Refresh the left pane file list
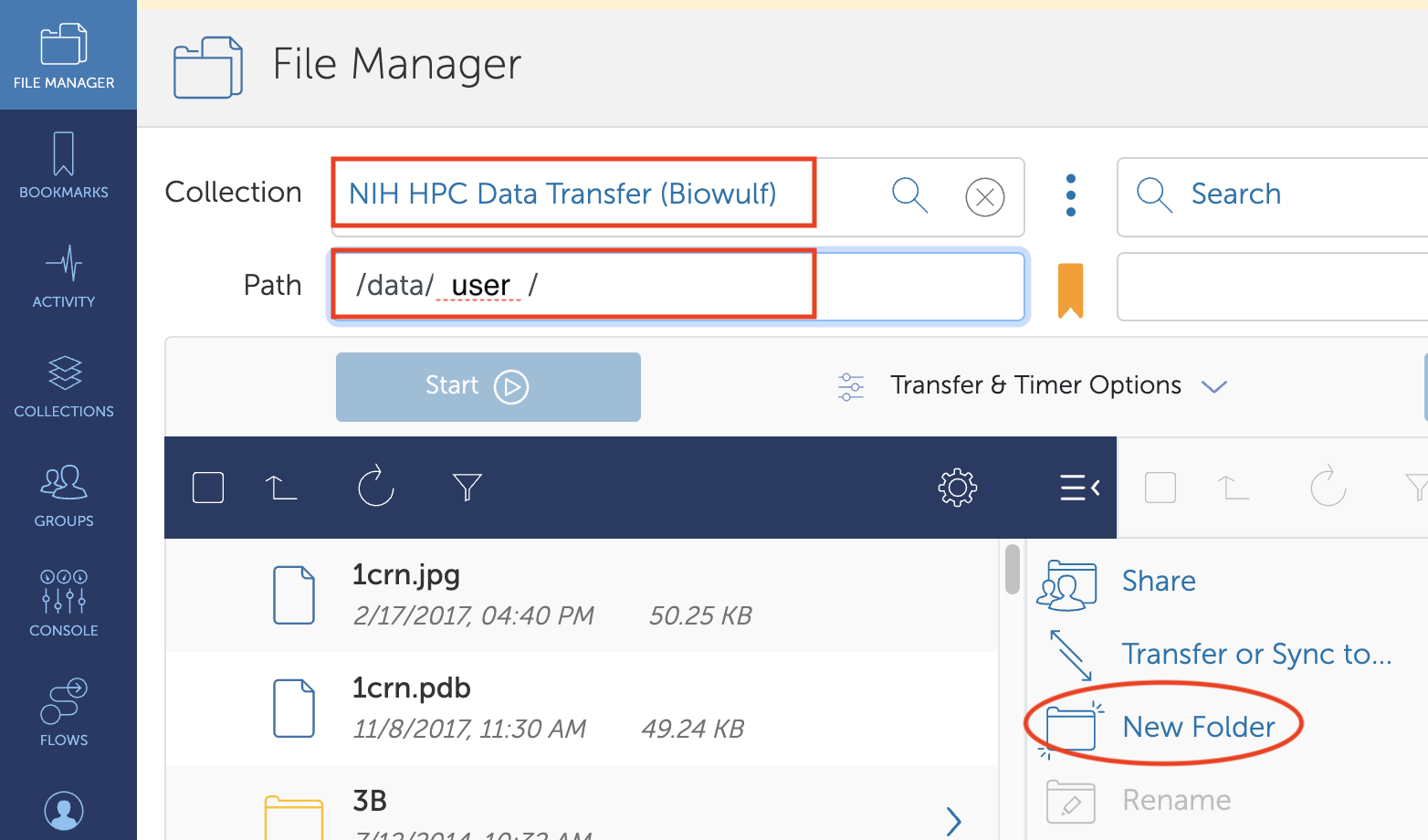Screen dimensions: 1428x840 [x=375, y=487]
